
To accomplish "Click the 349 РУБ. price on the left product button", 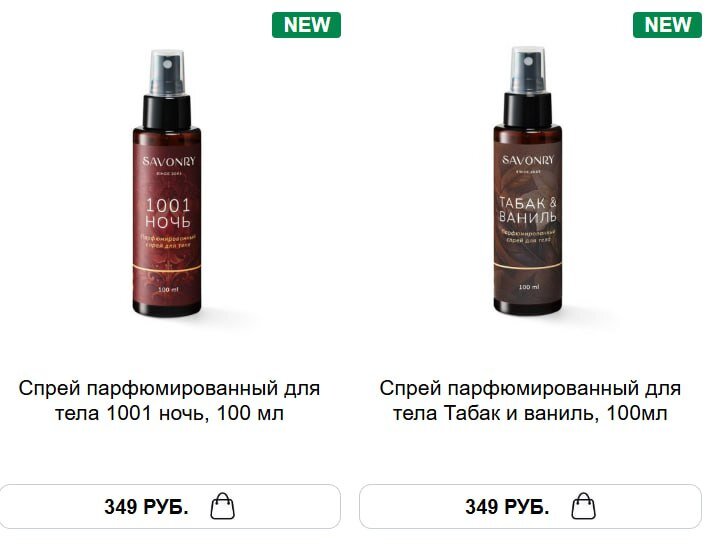I will (146, 506).
